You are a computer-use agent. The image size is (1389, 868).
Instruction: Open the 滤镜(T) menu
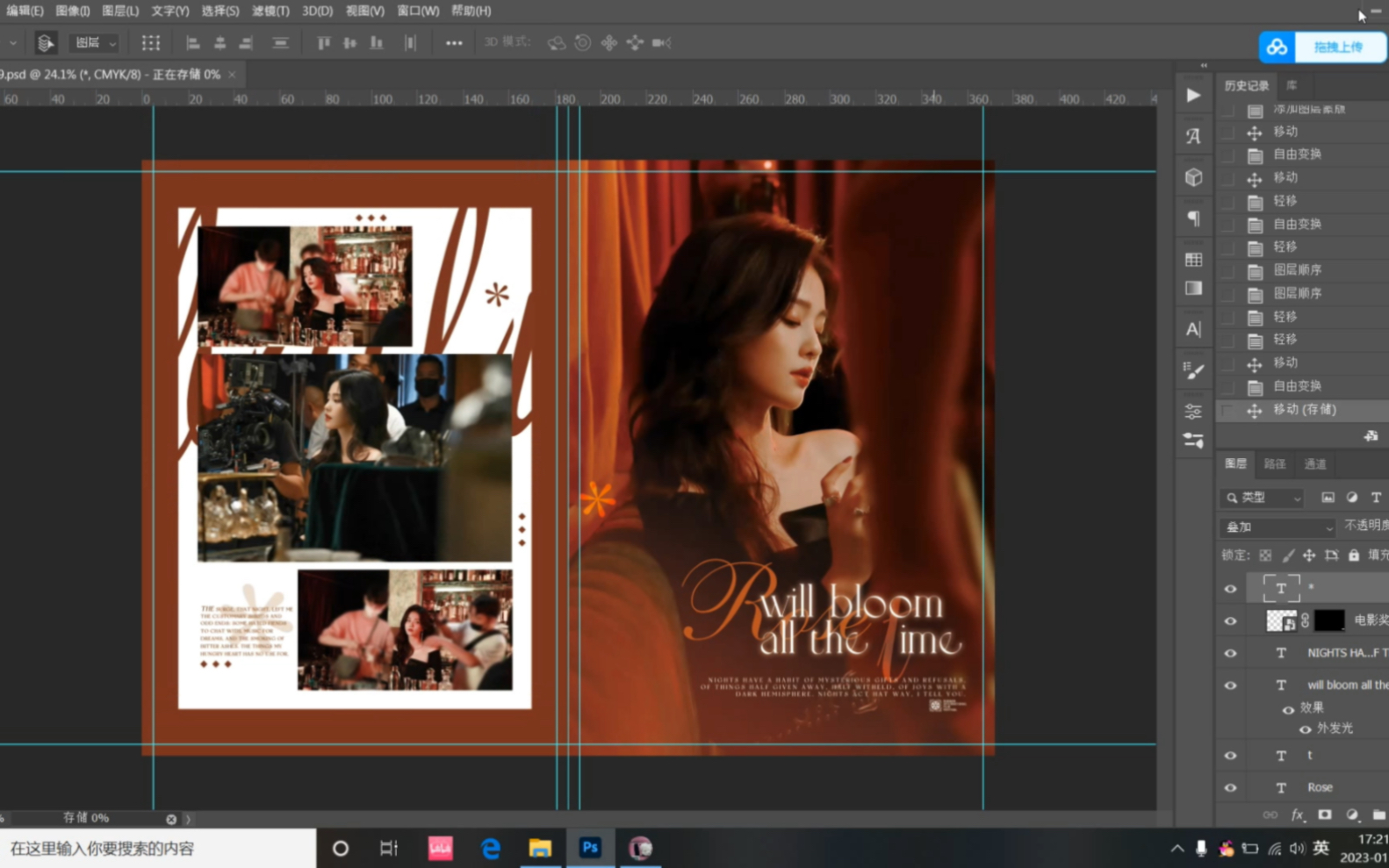click(270, 11)
